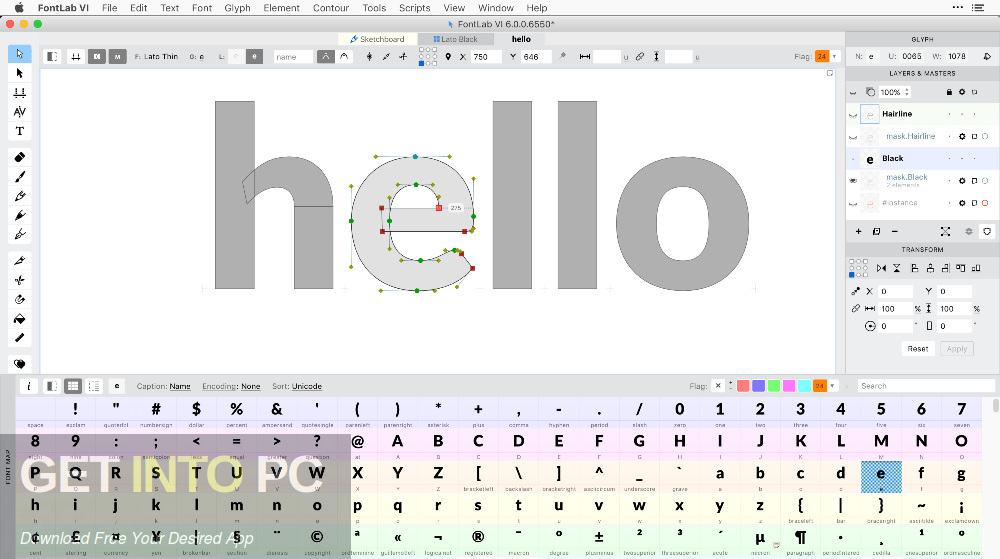Open the Contour menu
Viewport: 1000px width, 559px height.
tap(330, 8)
